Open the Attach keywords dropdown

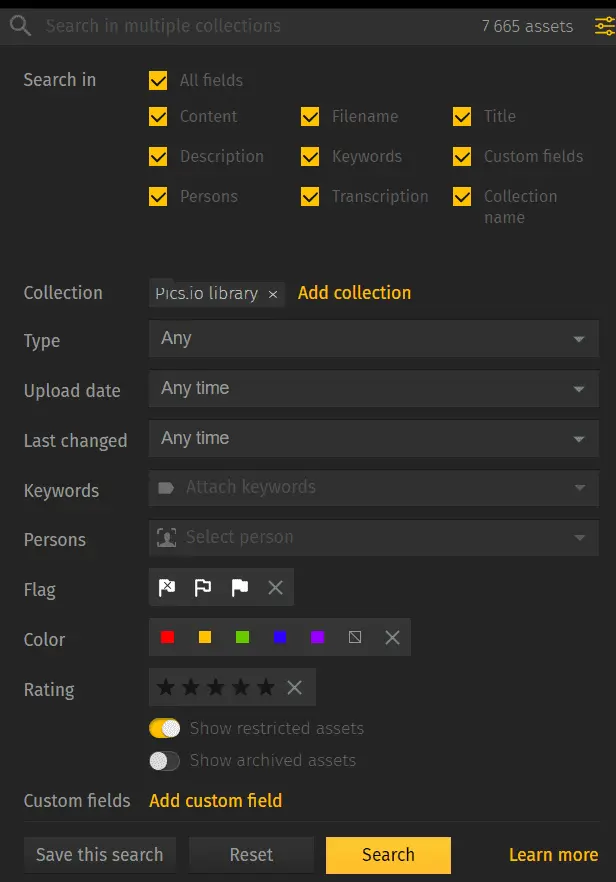(373, 488)
